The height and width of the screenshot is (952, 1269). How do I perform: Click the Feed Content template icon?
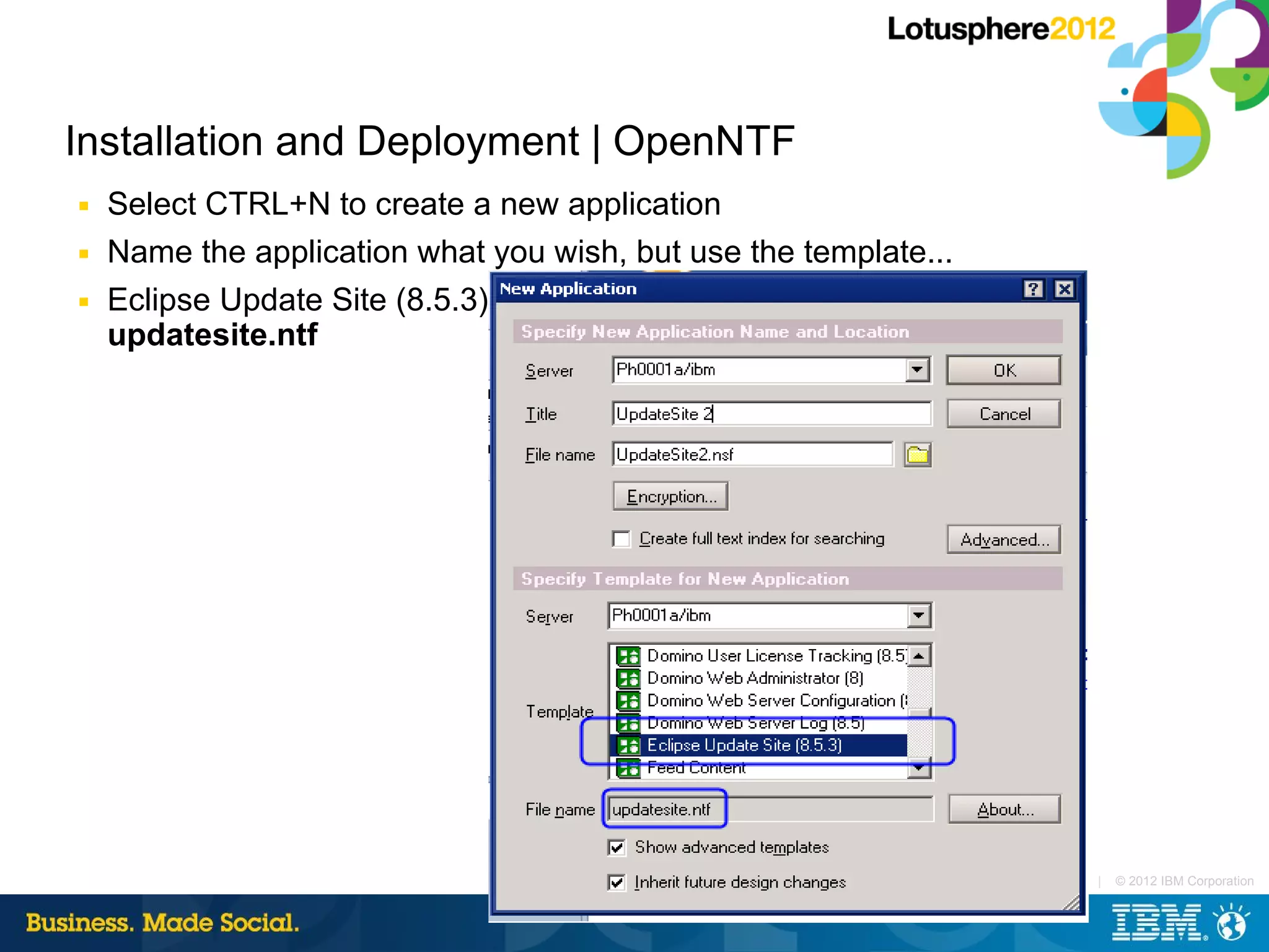(628, 768)
